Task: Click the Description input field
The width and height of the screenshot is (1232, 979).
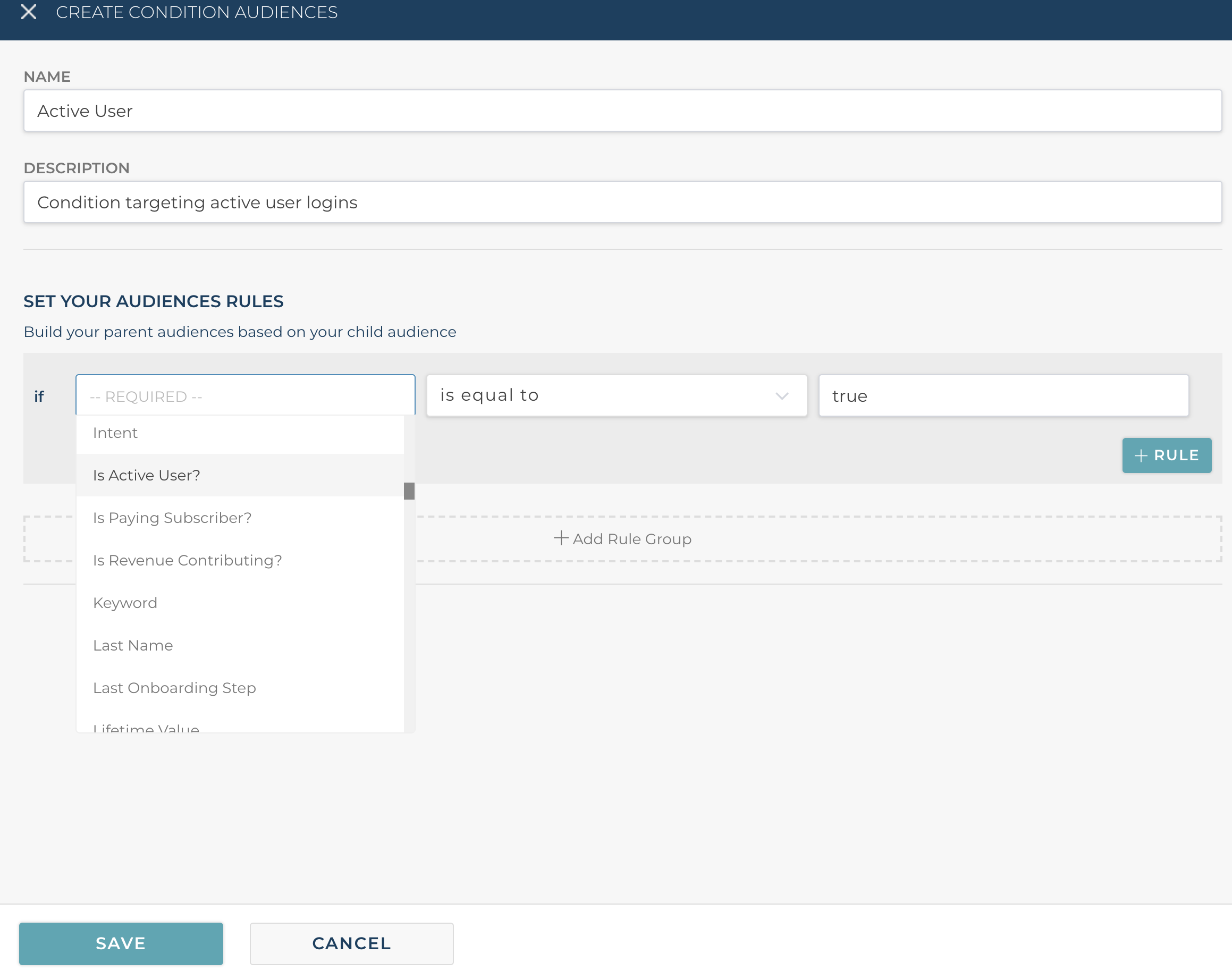Action: tap(622, 202)
